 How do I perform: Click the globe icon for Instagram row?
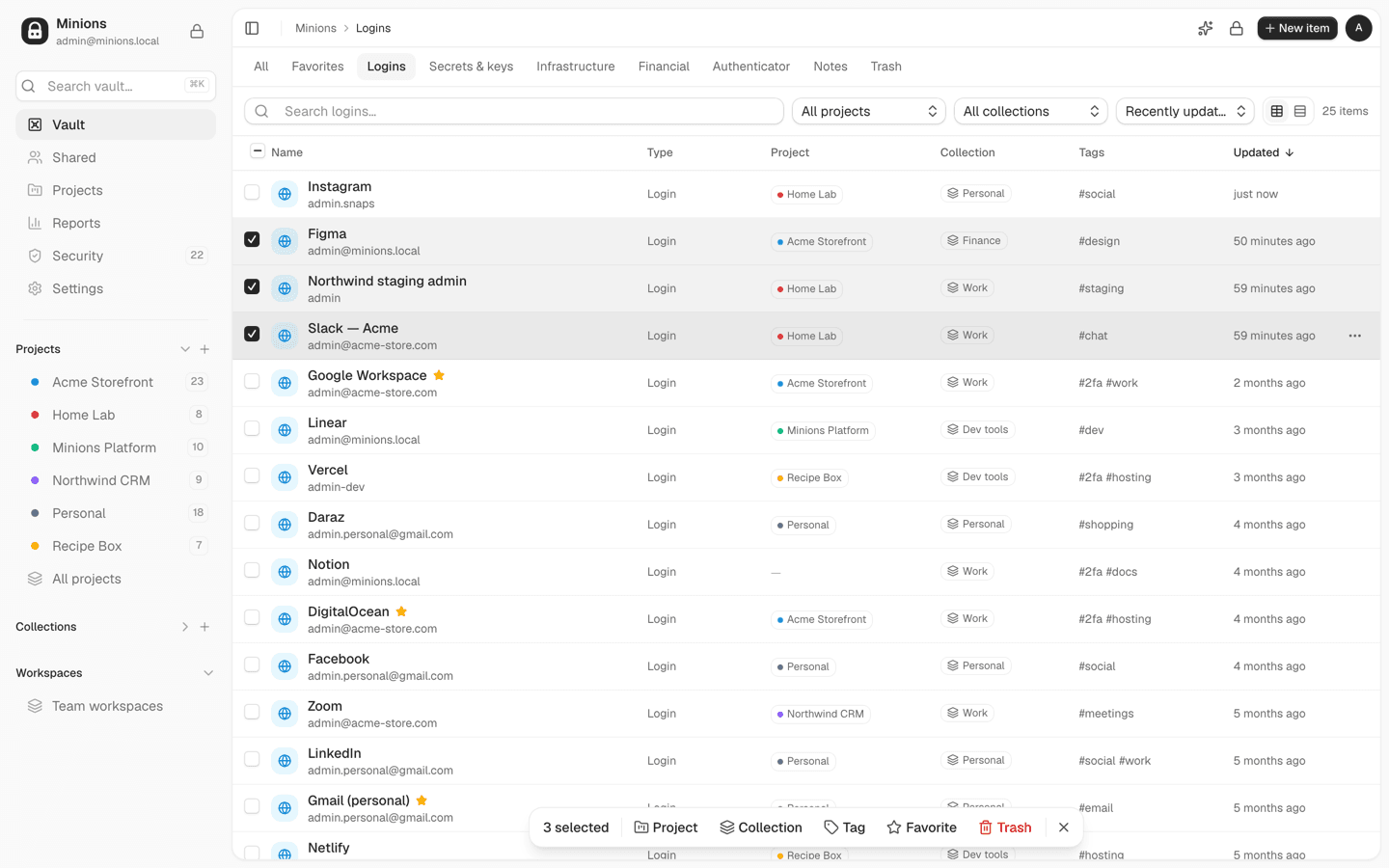(x=285, y=194)
